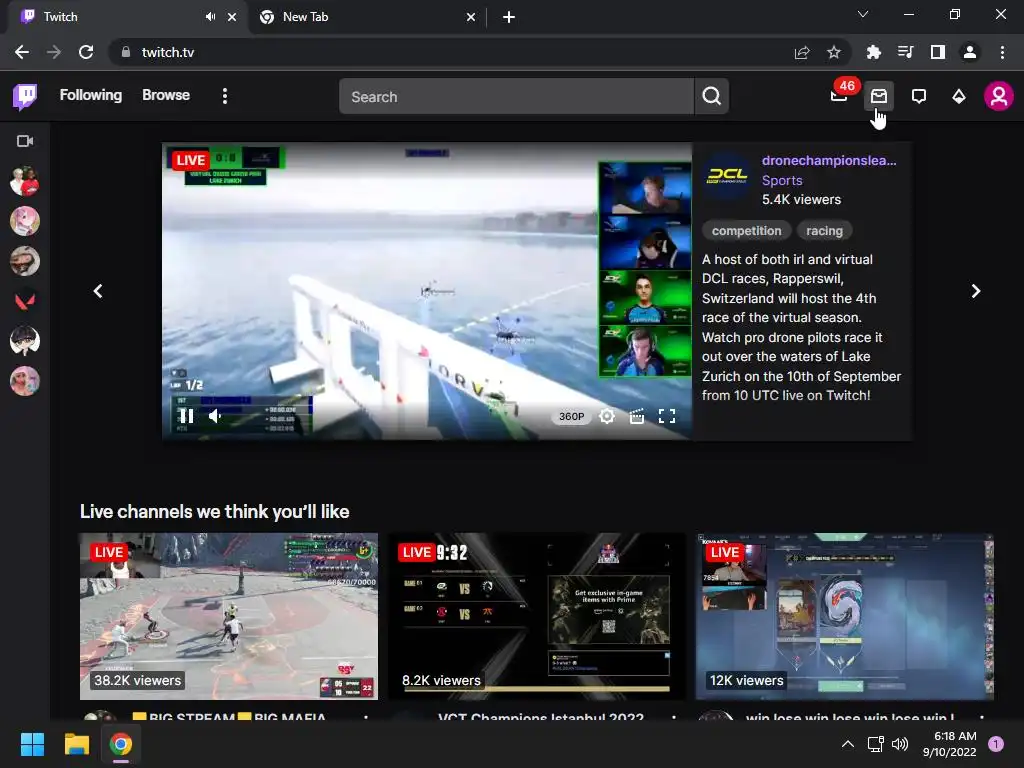Open the black-haired cartoon avatar channel in sidebar
1024x768 pixels.
click(x=25, y=341)
